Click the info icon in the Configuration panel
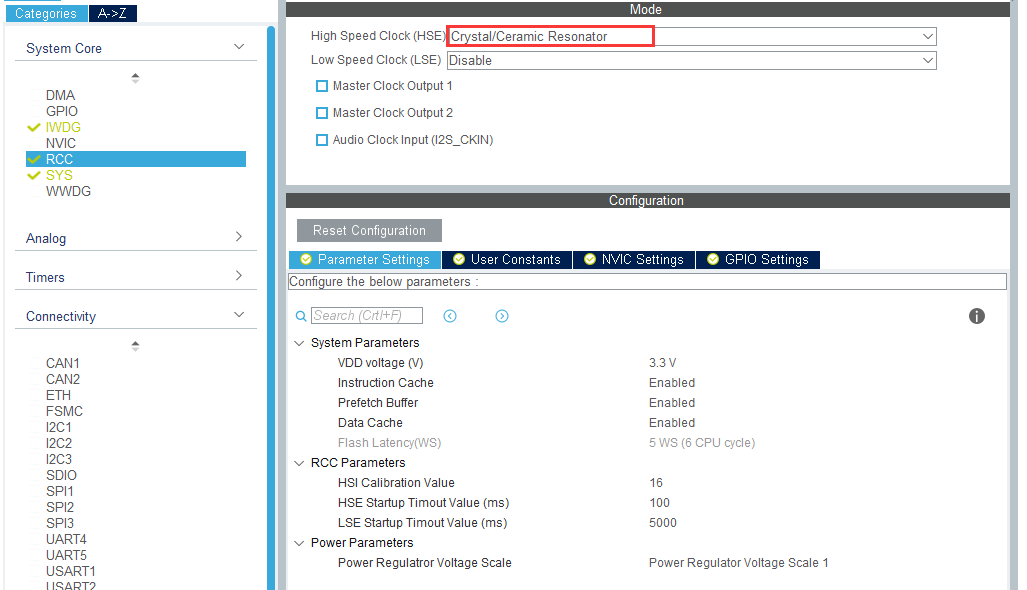This screenshot has width=1027, height=590. pyautogui.click(x=977, y=315)
